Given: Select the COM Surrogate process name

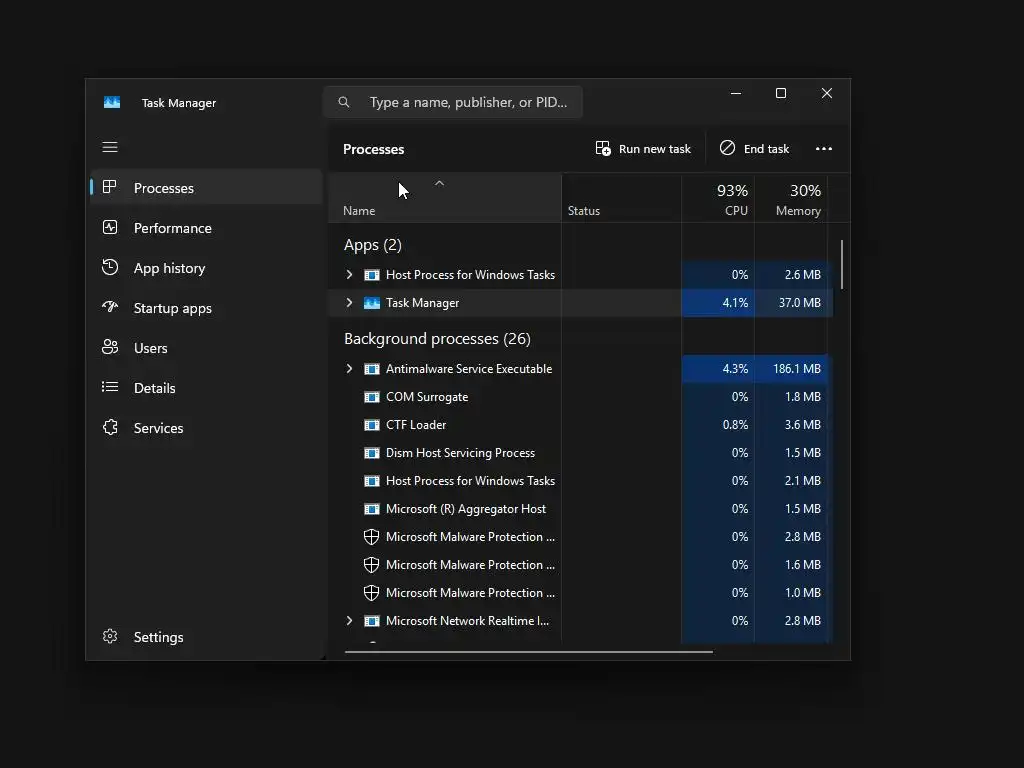Looking at the screenshot, I should tap(427, 397).
